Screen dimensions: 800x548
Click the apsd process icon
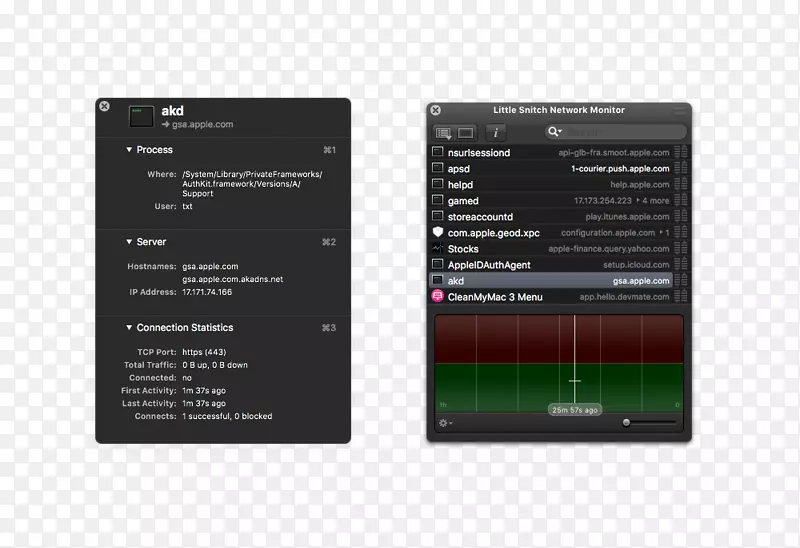(437, 168)
